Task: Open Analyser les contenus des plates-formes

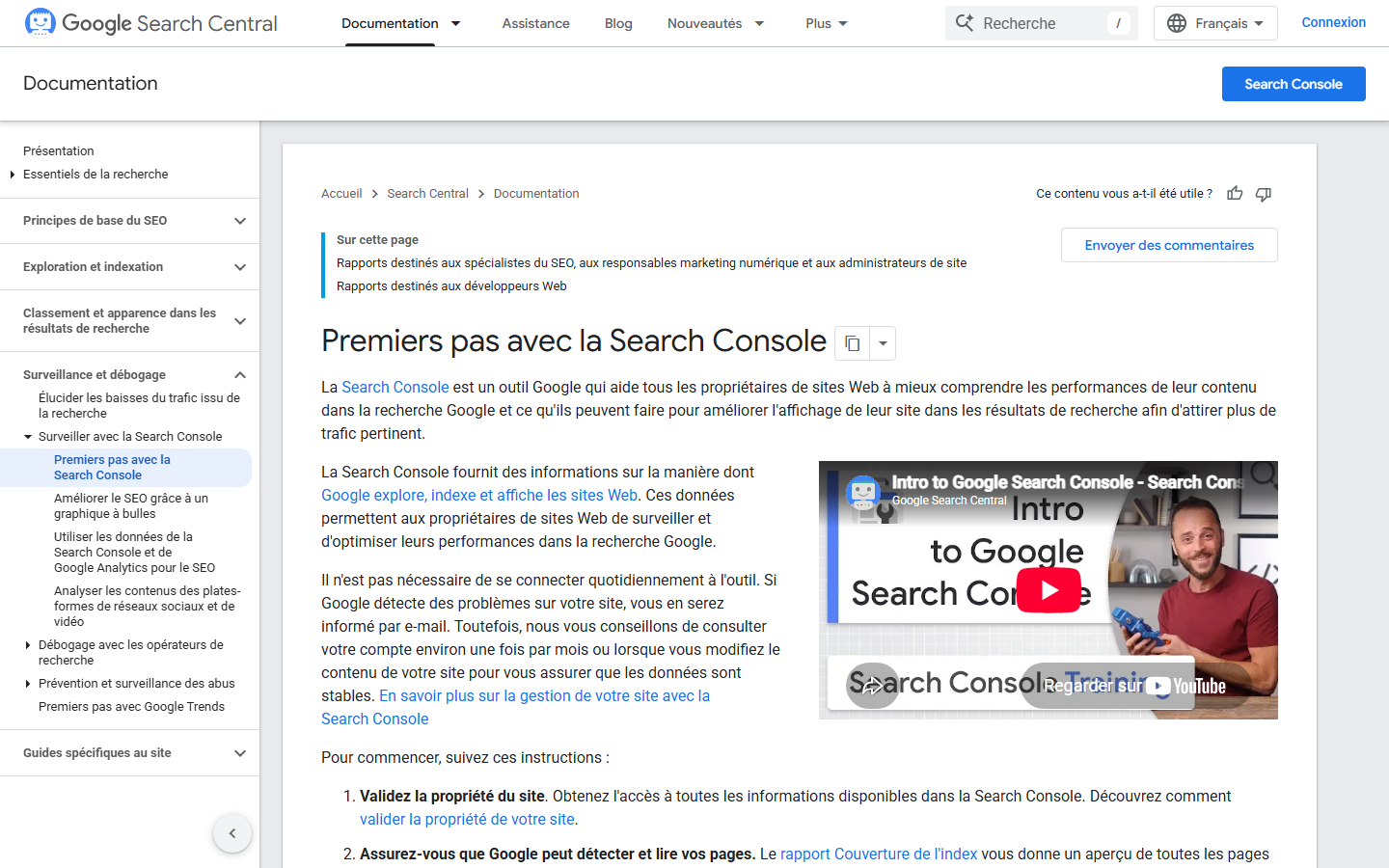Action: point(147,607)
